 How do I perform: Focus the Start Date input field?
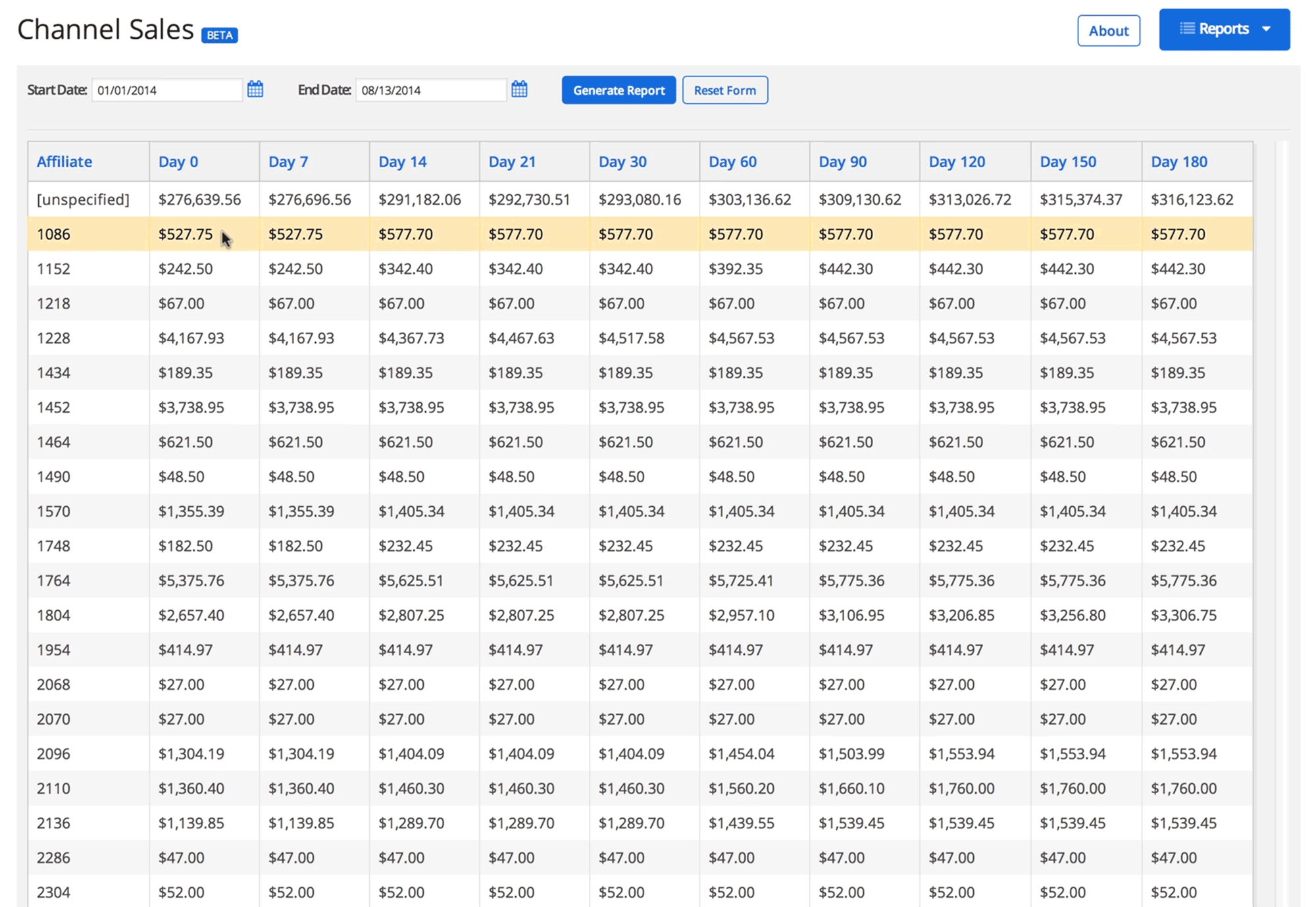167,90
